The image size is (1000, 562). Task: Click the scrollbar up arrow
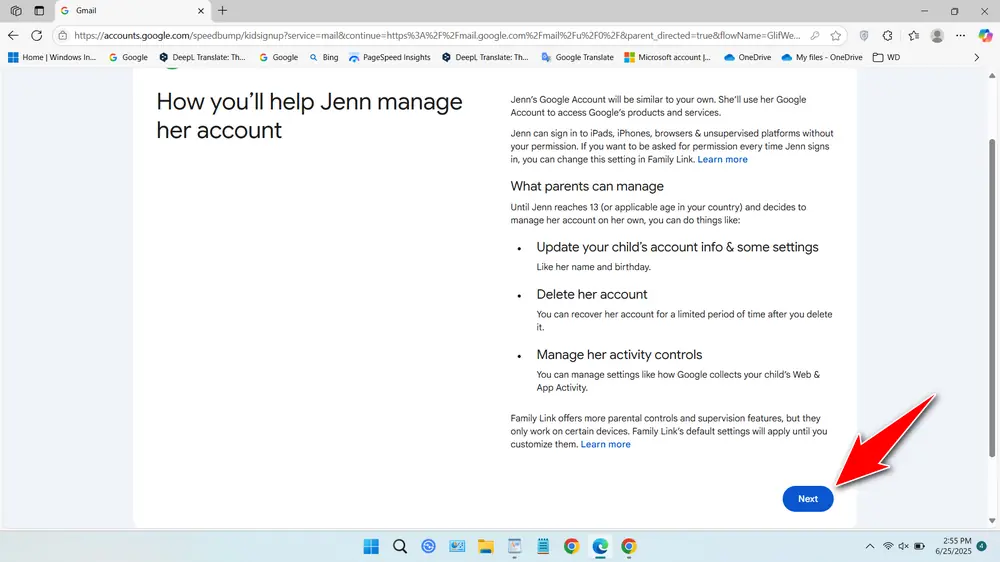[x=992, y=76]
